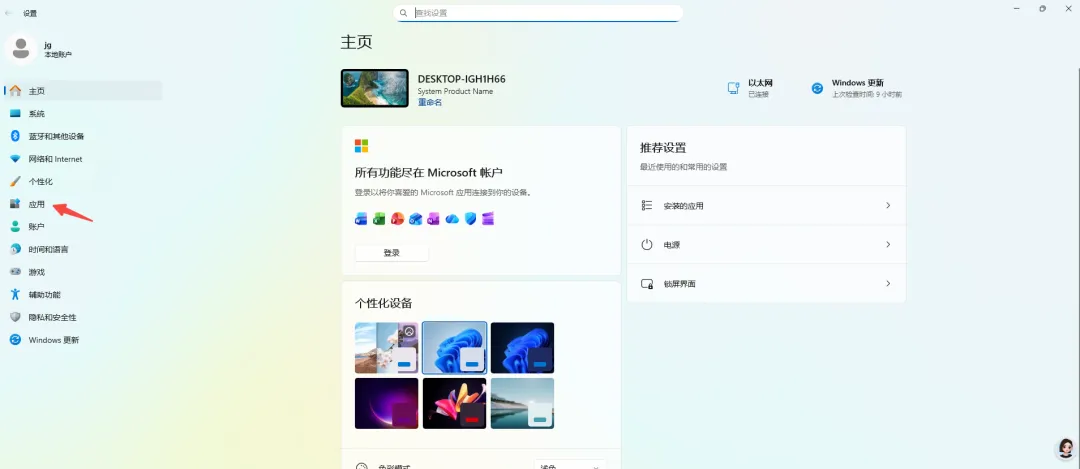Screen dimensions: 1080x469
Task: Expand the 锁屏界面 row chevron
Action: point(888,283)
